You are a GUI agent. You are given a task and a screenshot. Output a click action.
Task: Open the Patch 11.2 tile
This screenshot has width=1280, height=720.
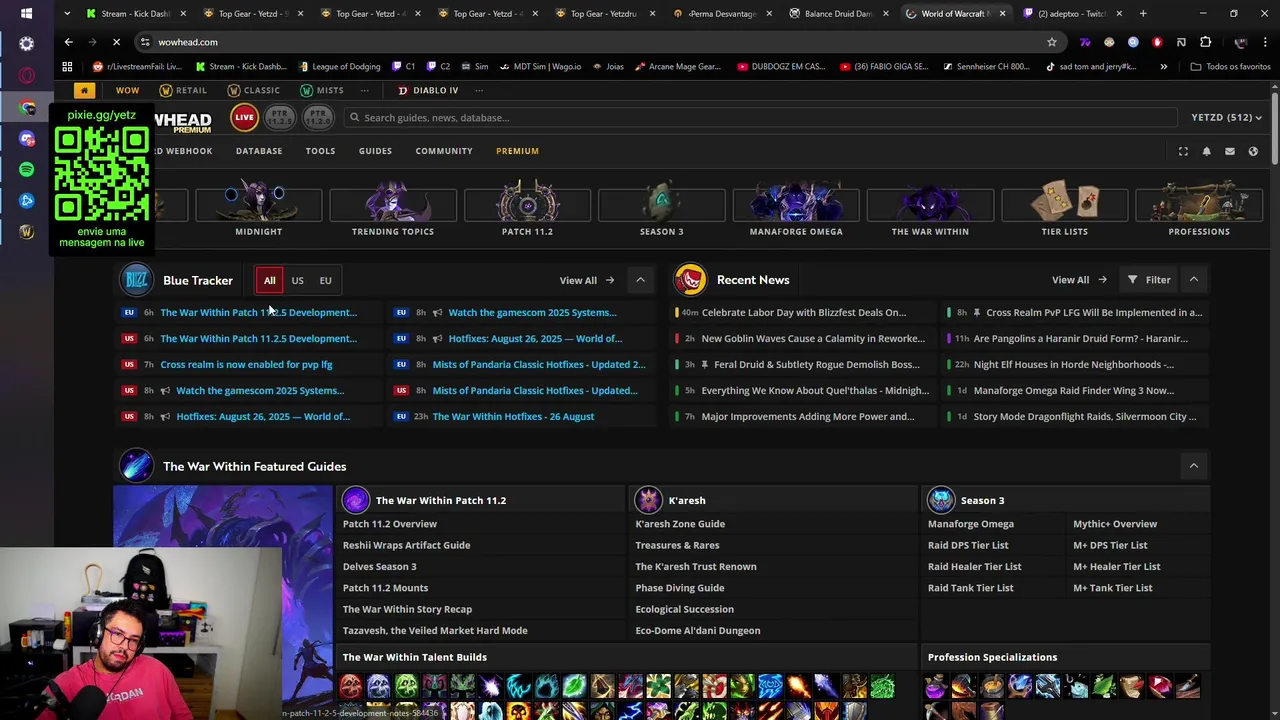(527, 209)
